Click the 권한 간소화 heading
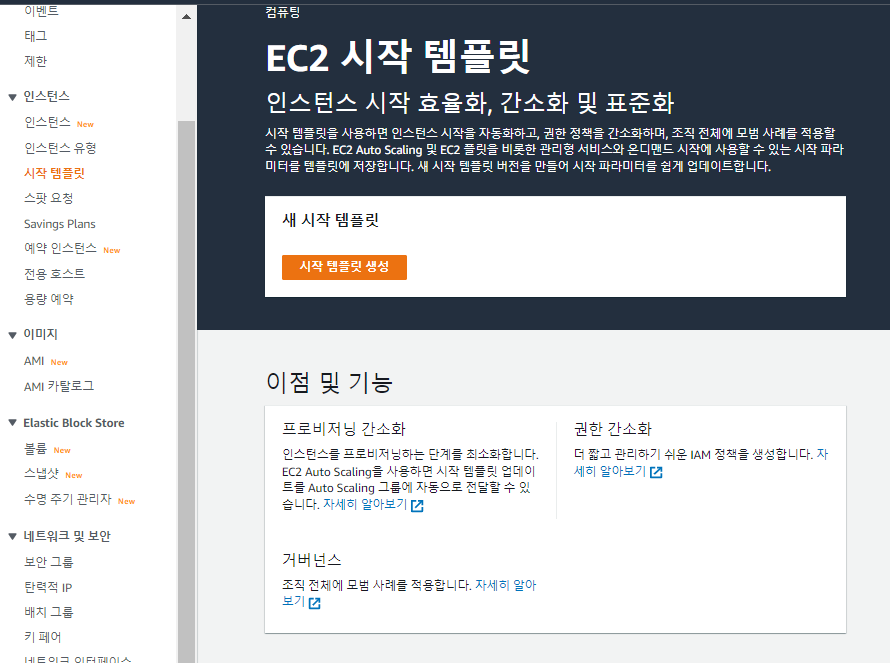 coord(613,429)
